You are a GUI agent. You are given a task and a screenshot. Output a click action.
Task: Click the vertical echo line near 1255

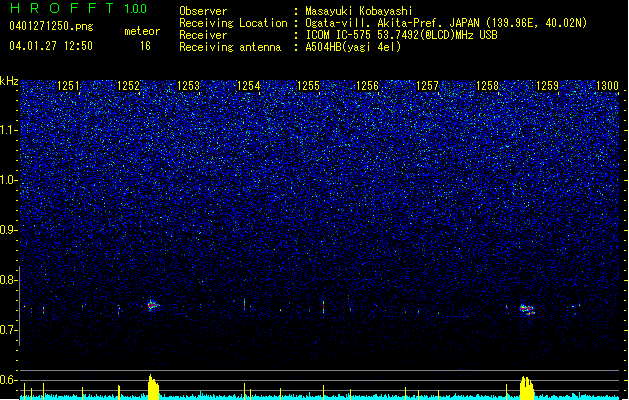[323, 306]
